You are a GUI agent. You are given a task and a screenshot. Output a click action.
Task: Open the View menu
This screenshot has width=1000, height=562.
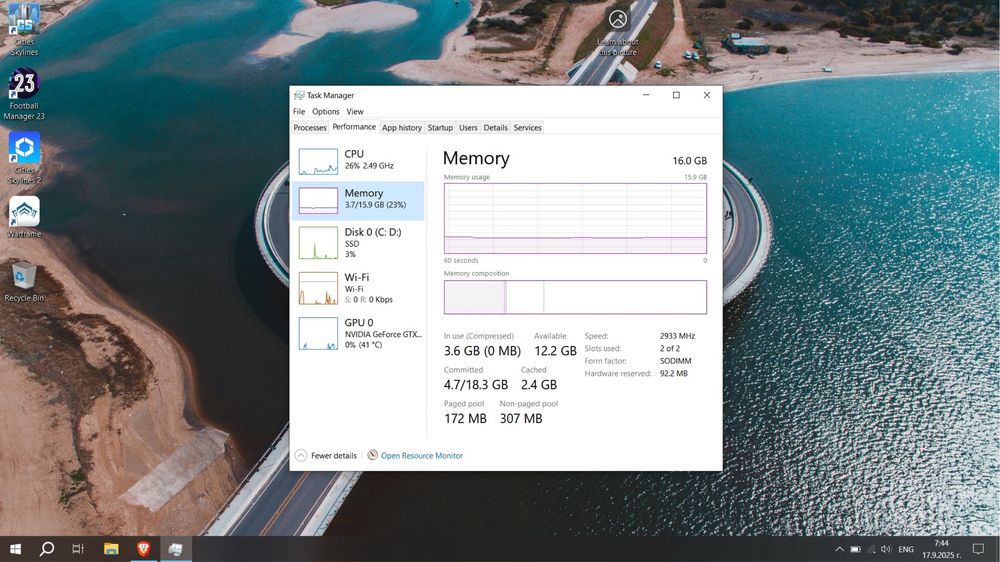point(355,111)
